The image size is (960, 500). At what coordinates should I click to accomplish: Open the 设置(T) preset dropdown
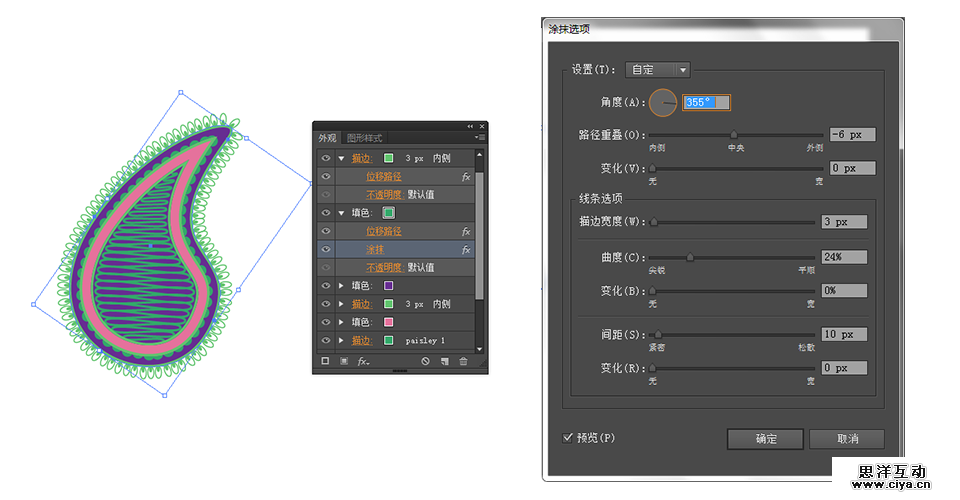657,70
